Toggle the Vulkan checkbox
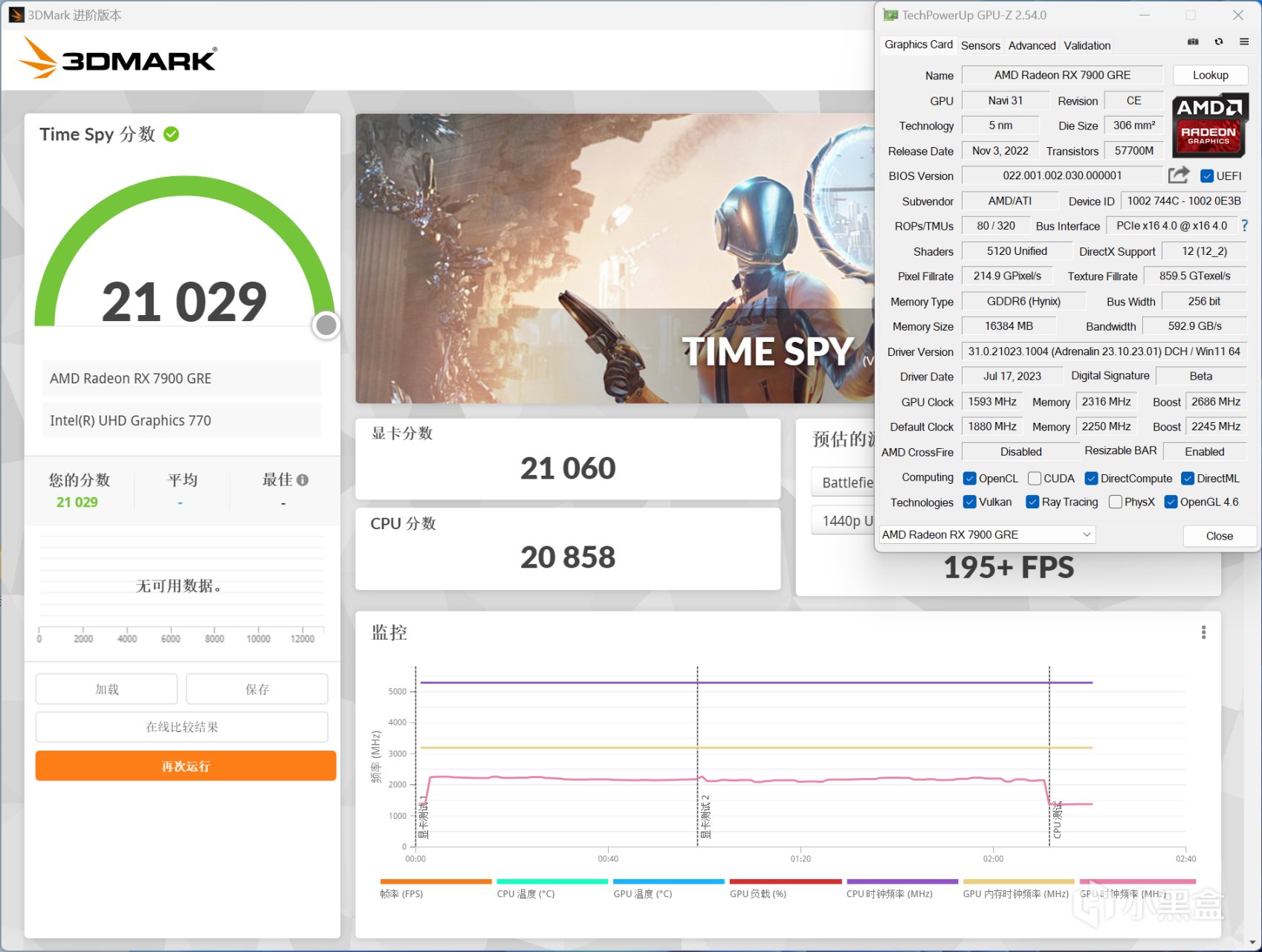The height and width of the screenshot is (952, 1262). 970,502
